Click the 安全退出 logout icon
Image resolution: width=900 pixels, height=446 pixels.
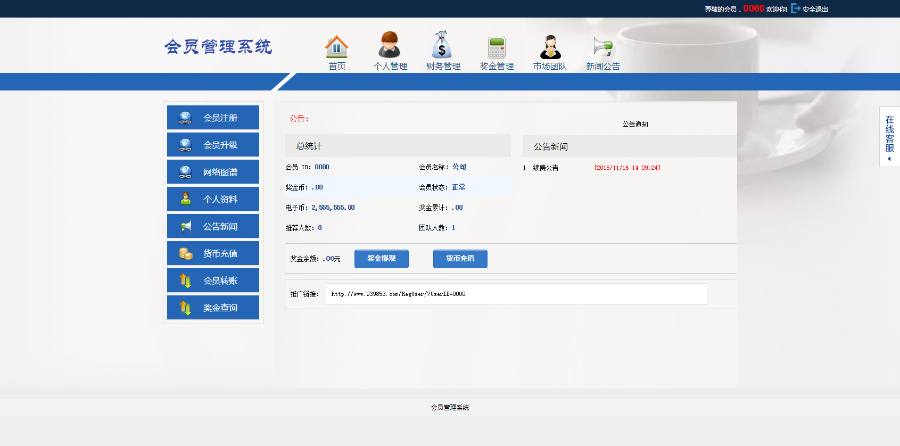click(x=796, y=9)
